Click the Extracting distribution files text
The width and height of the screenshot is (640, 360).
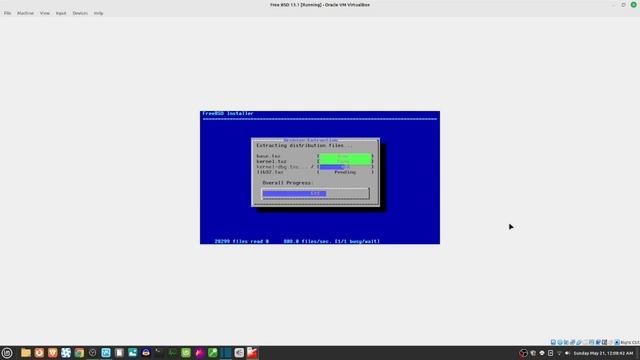click(304, 146)
